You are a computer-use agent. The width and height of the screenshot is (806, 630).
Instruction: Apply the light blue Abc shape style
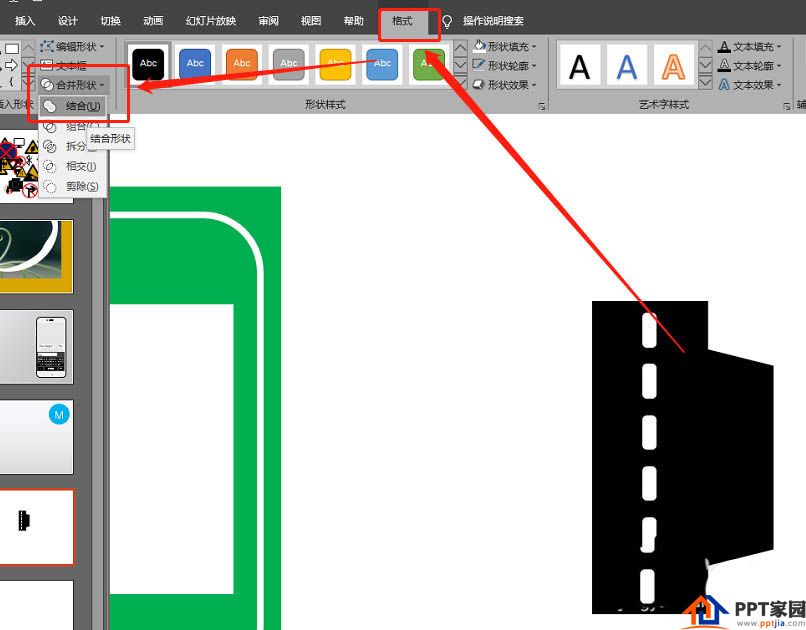[382, 64]
